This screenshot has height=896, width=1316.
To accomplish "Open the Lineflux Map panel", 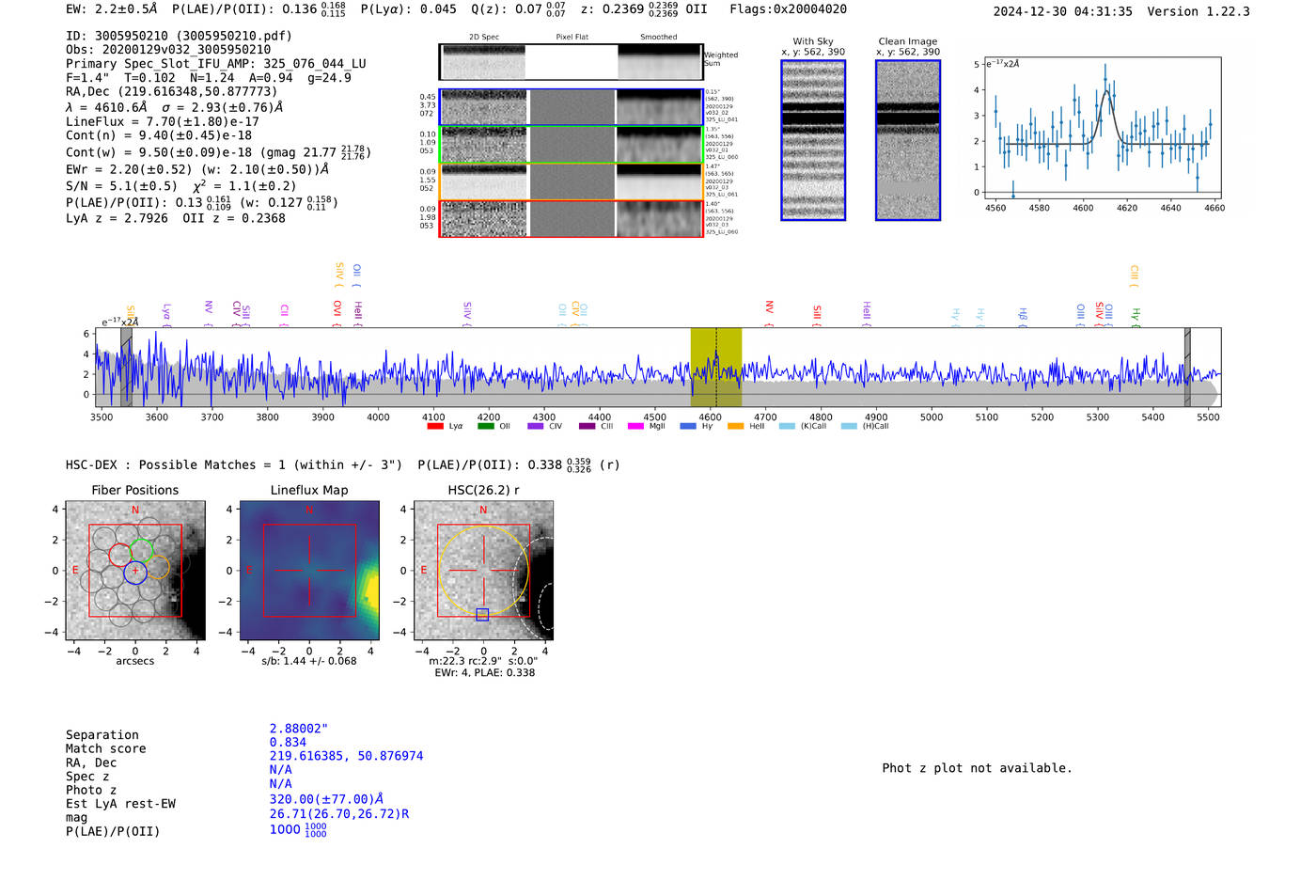I will (309, 571).
